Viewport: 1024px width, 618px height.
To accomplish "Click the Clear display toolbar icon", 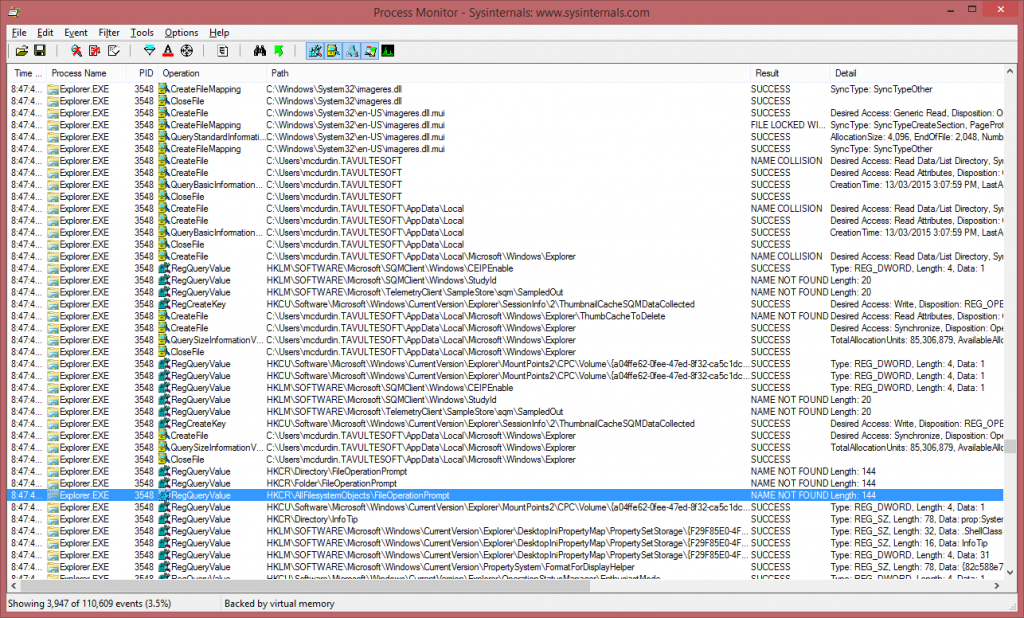I will point(114,51).
